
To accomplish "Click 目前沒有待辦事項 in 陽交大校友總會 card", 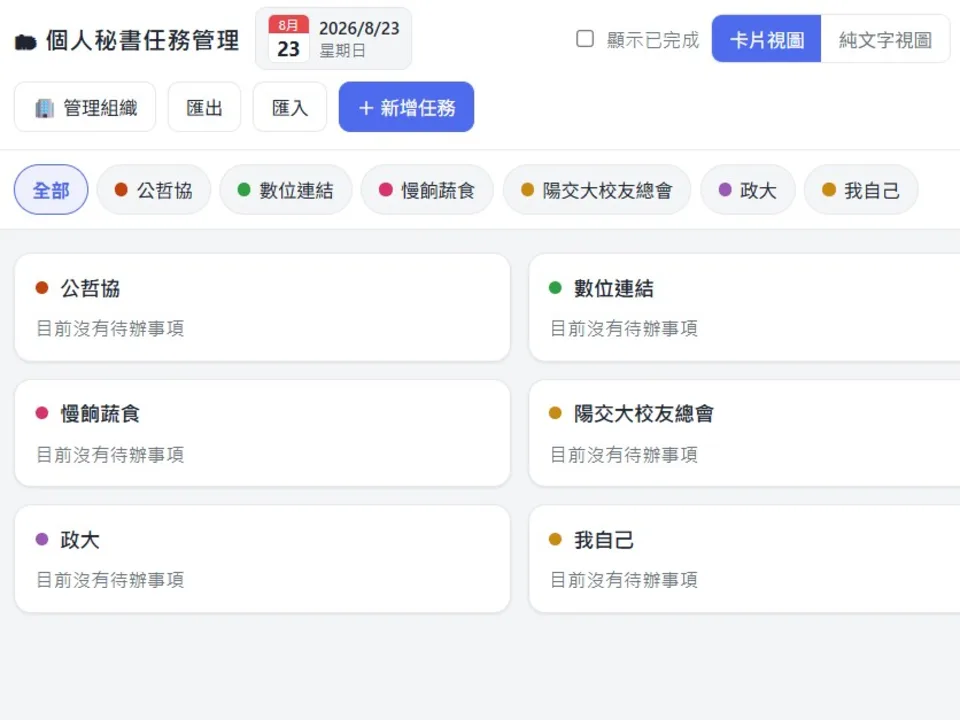I will (x=624, y=455).
